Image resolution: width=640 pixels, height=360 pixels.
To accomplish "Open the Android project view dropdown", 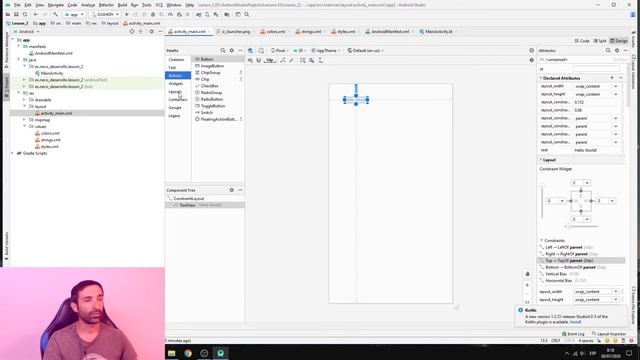I will point(27,31).
